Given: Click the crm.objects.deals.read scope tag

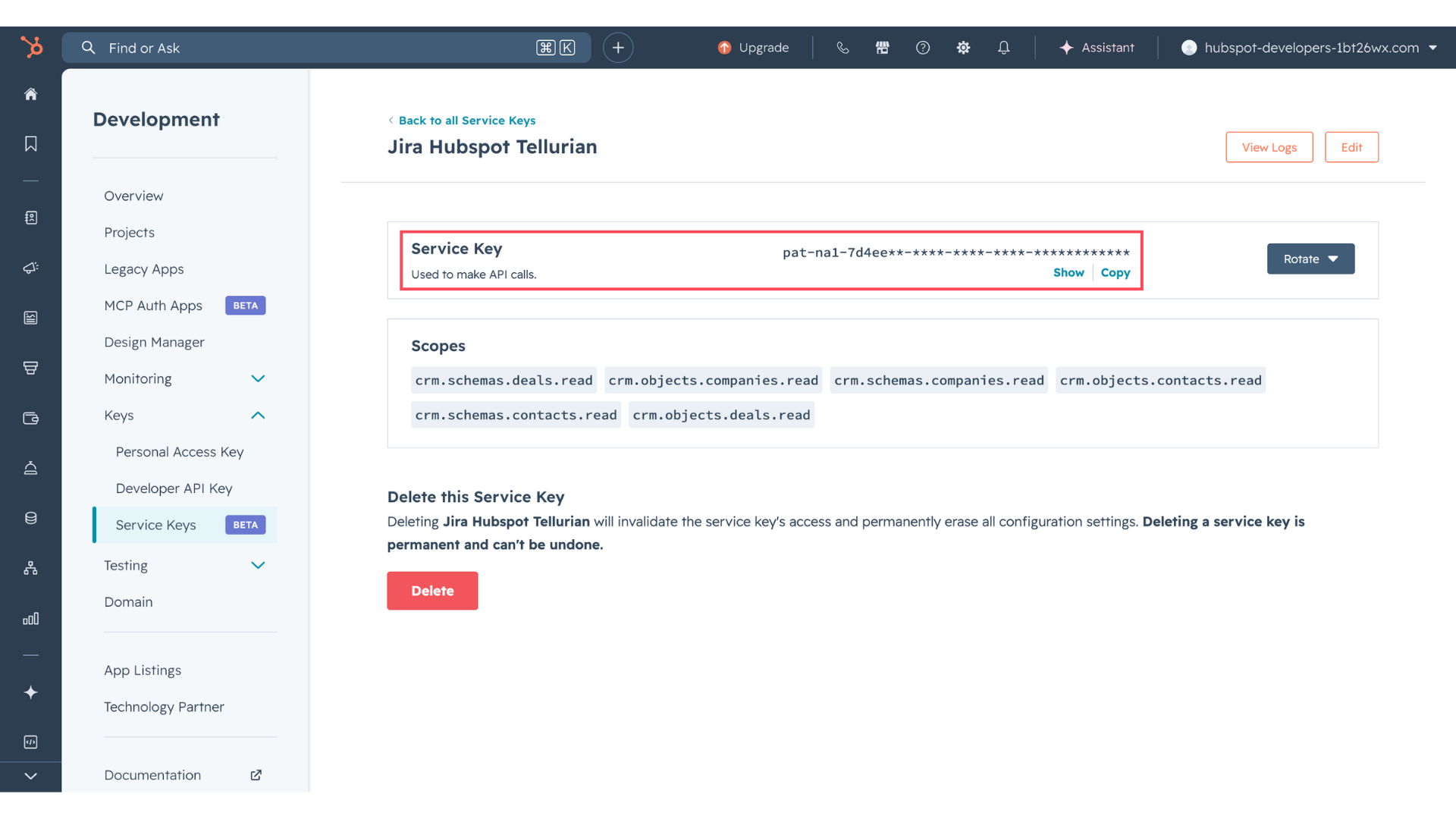Looking at the screenshot, I should [721, 416].
